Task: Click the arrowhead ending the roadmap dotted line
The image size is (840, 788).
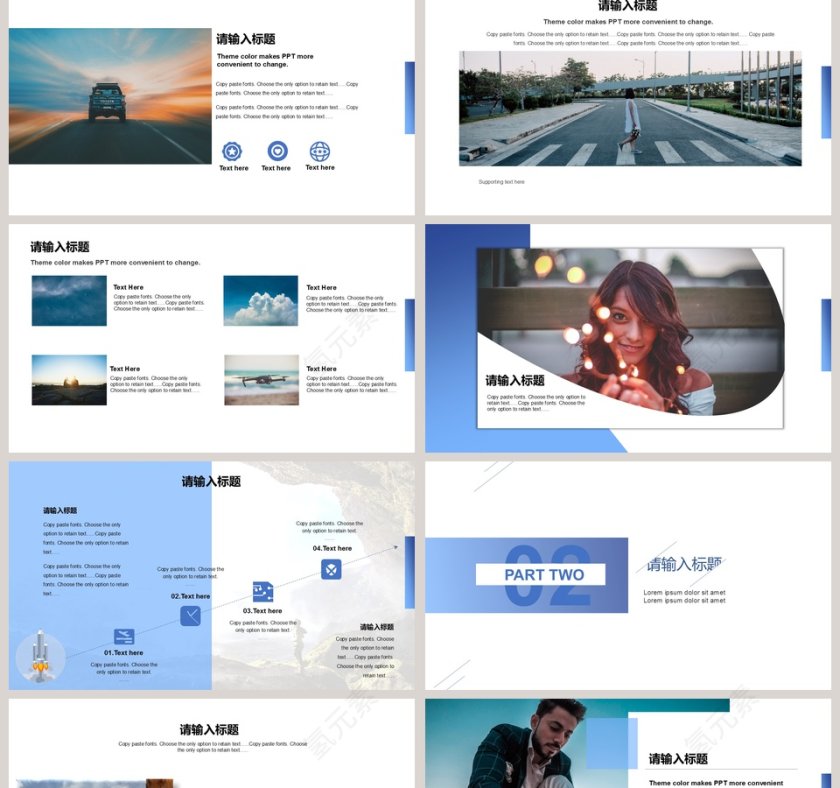Action: coord(408,546)
